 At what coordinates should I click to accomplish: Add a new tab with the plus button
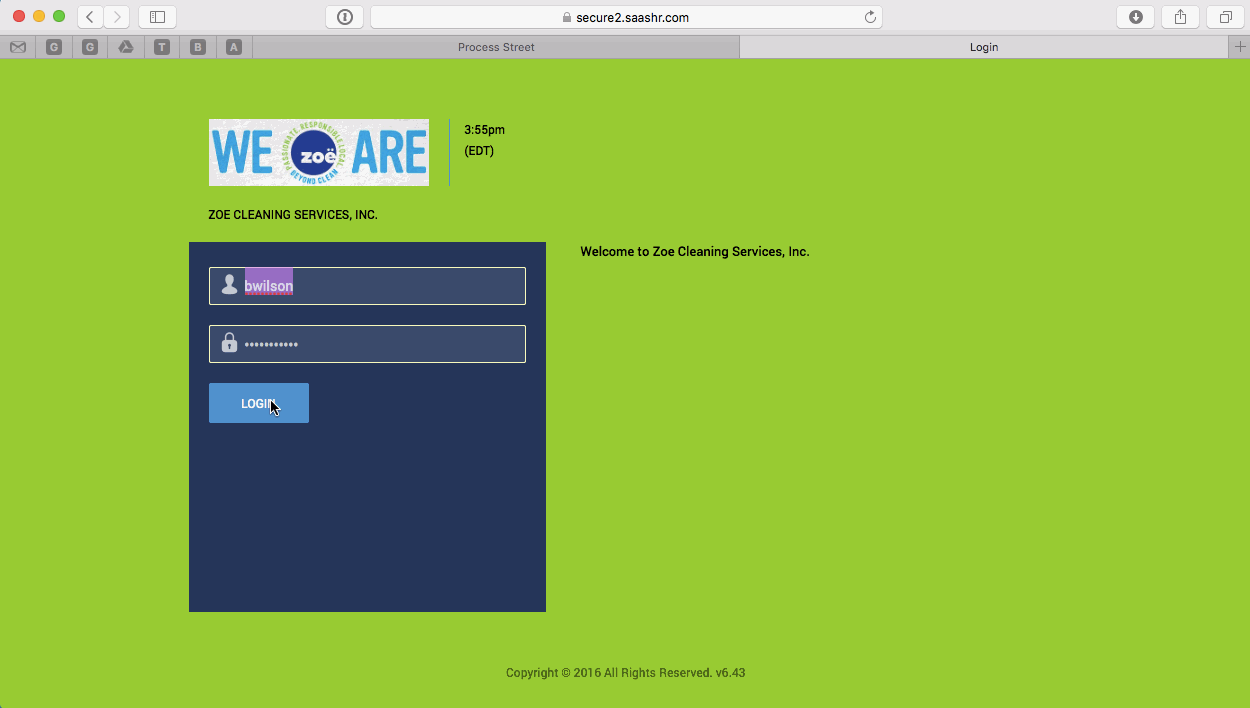click(x=1240, y=47)
